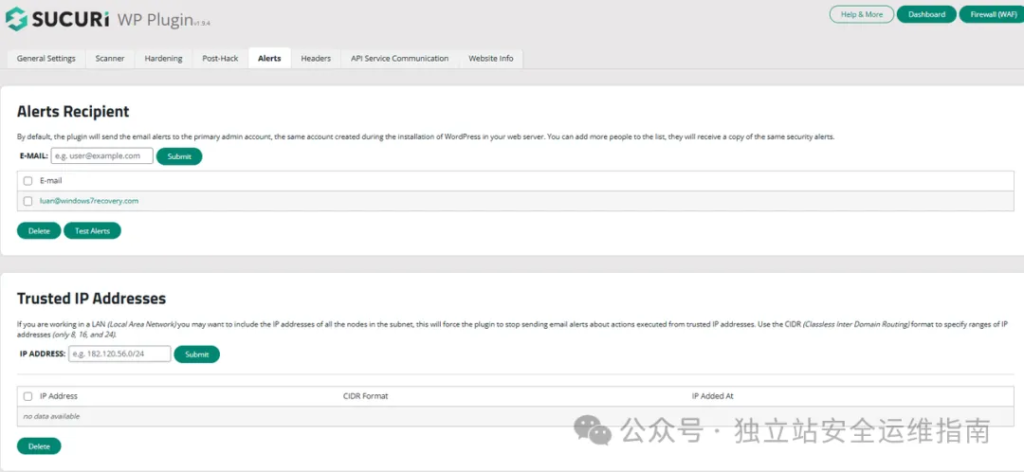
Task: Focus the IP ADDRESS input field
Action: (x=120, y=354)
